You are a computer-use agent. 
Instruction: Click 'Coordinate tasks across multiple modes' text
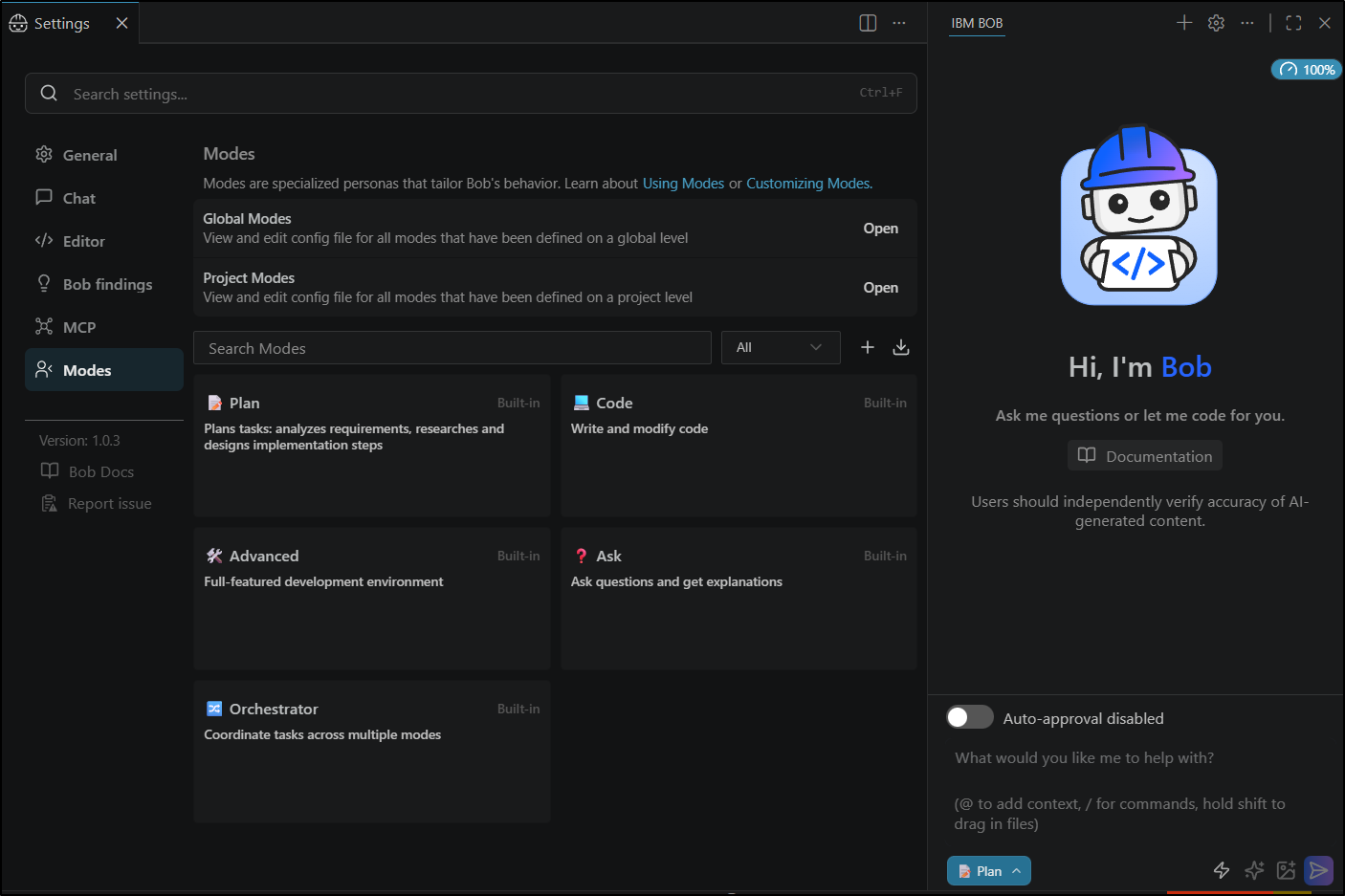click(322, 734)
